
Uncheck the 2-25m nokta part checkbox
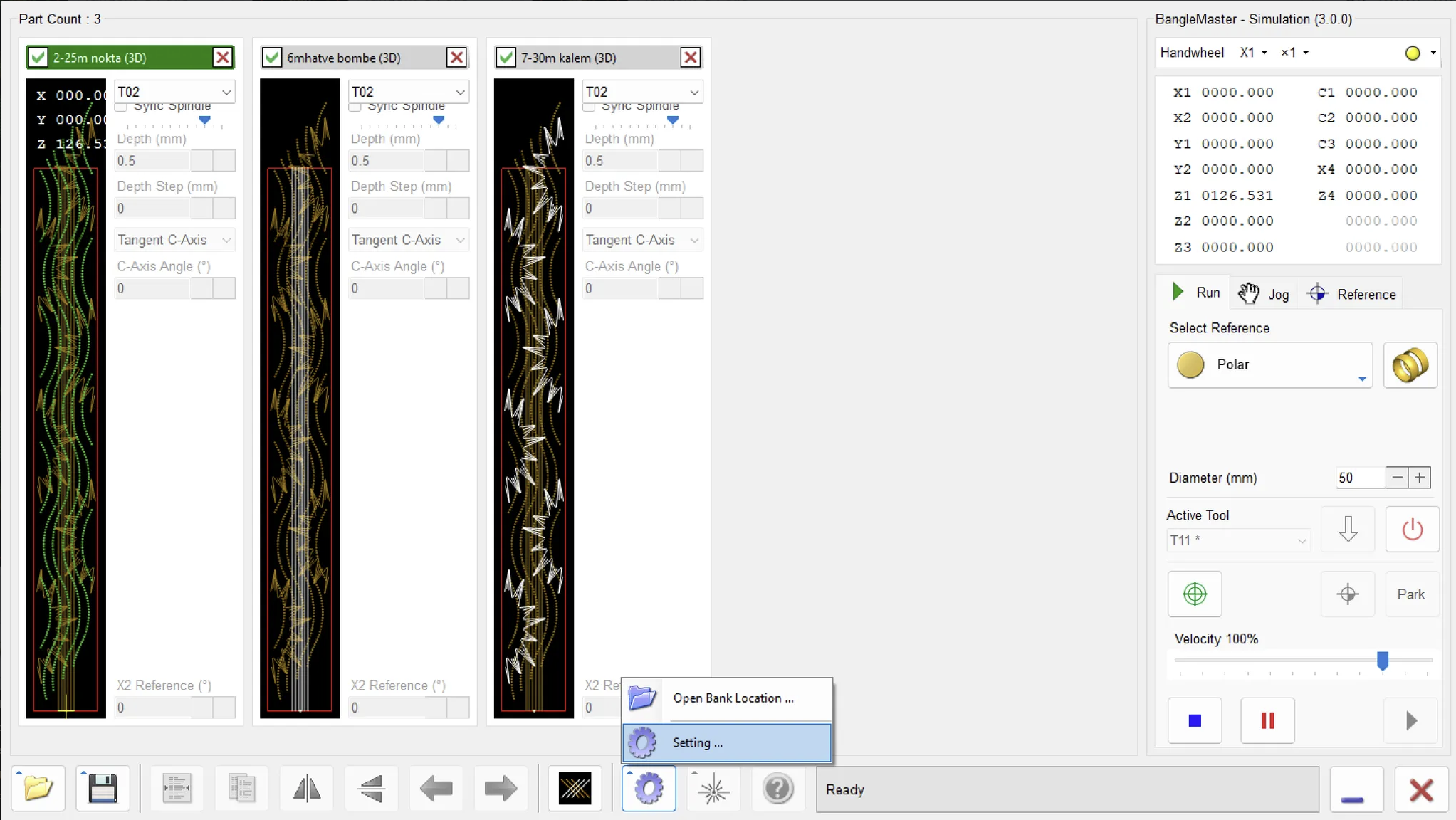[x=38, y=58]
